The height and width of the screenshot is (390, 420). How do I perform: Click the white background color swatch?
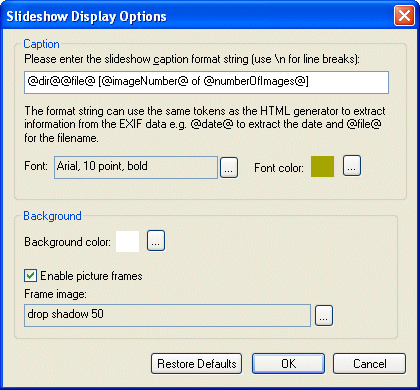click(127, 242)
